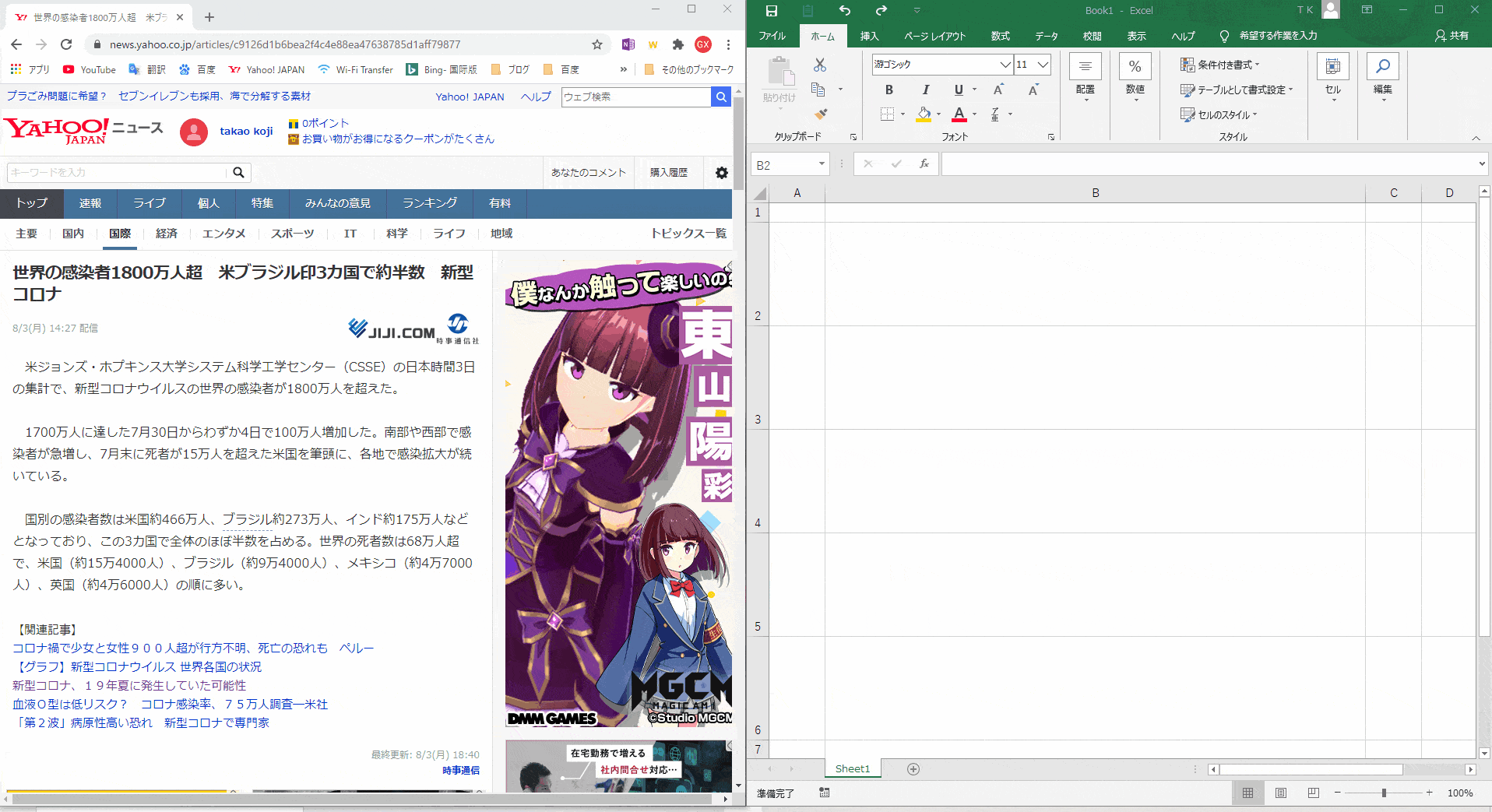The height and width of the screenshot is (812, 1492).
Task: Click the GX profile icon in Chrome toolbar
Action: 703,44
